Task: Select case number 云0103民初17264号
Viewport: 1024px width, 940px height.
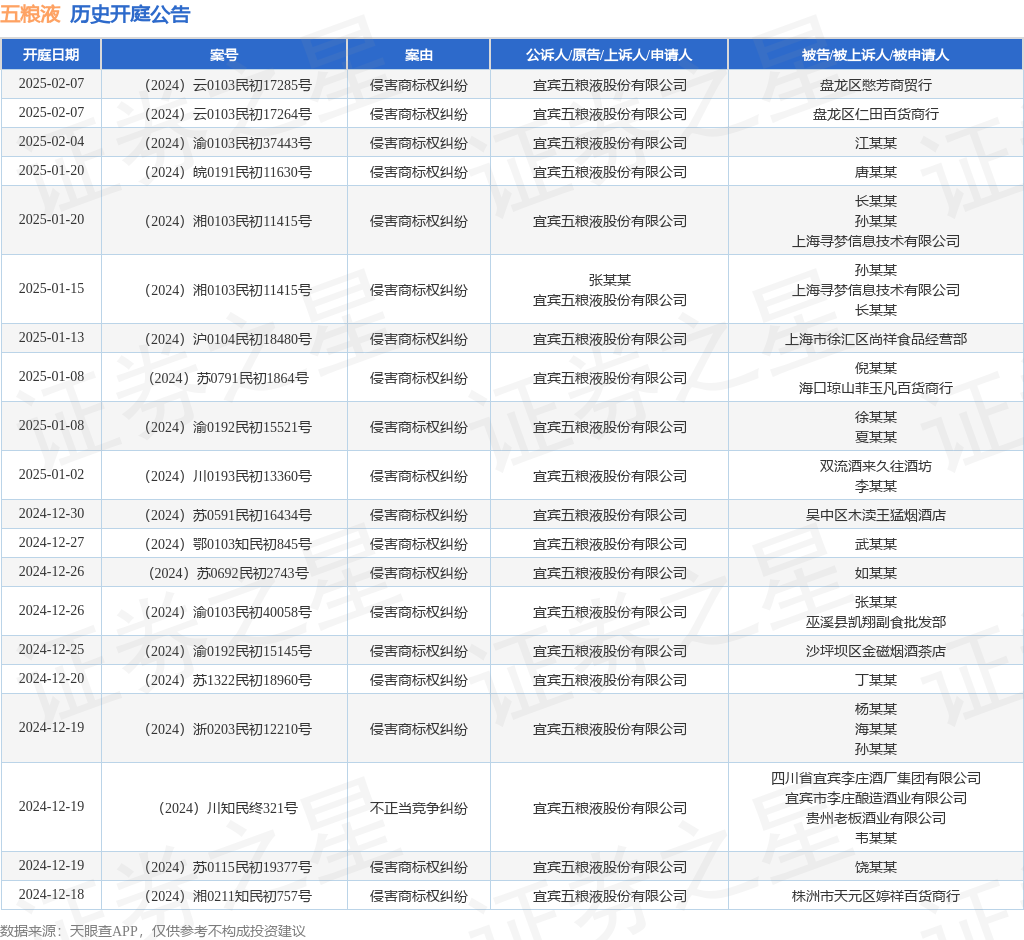Action: [x=228, y=114]
